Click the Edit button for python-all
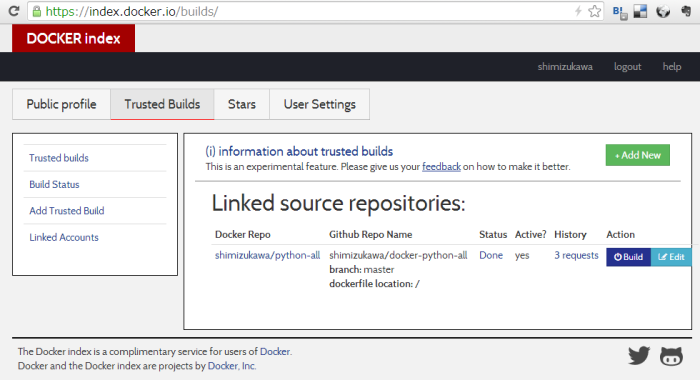 click(x=671, y=257)
